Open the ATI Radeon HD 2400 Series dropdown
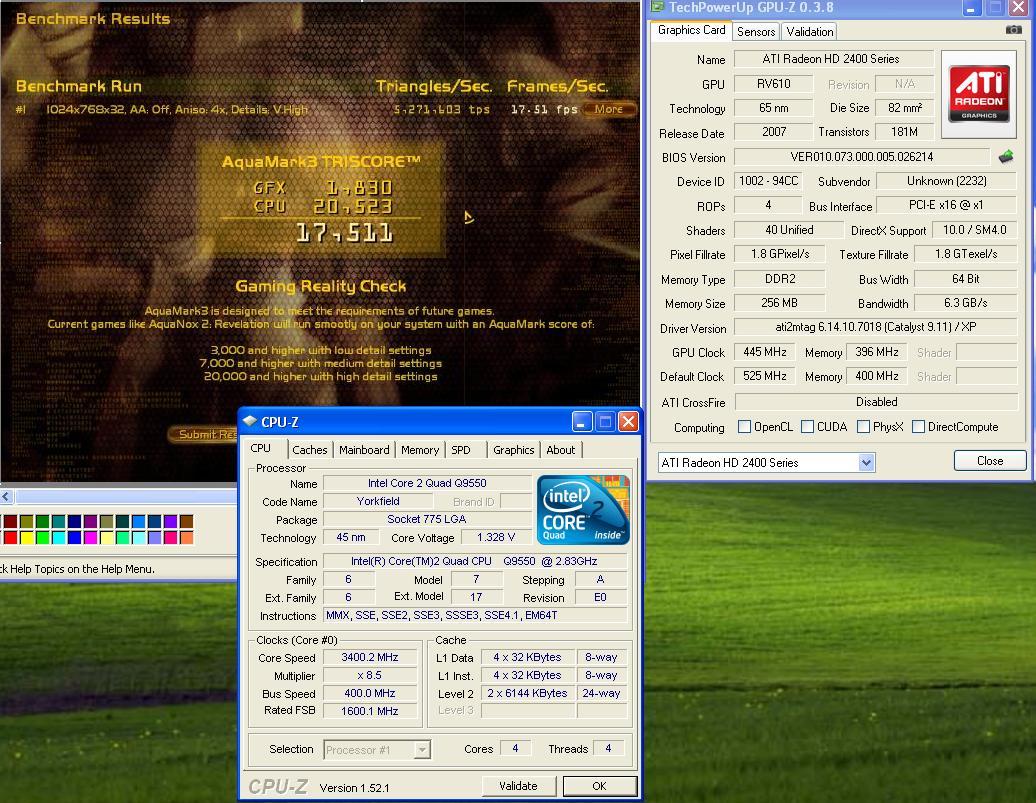 coord(866,463)
